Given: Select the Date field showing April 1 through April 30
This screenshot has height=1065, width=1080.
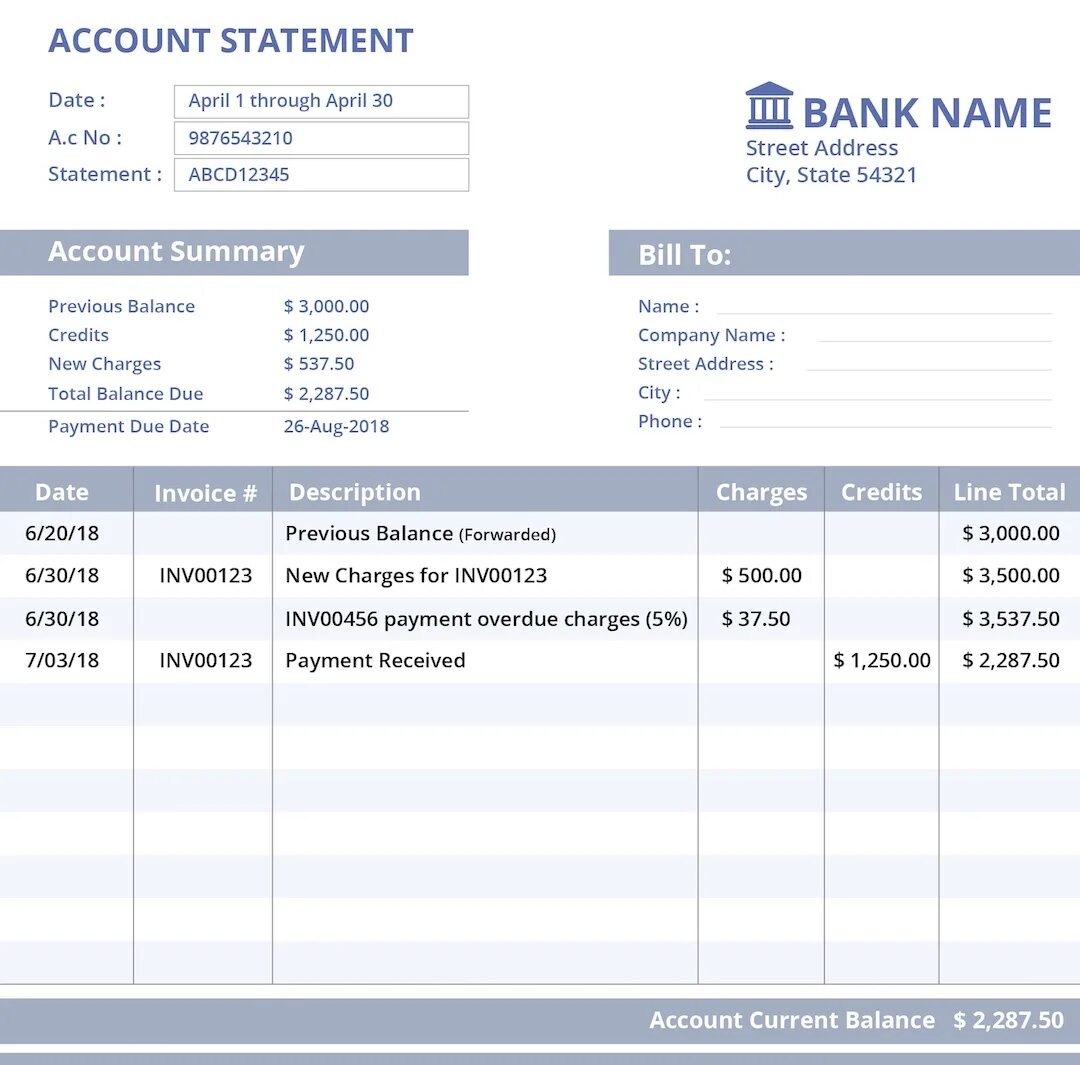Looking at the screenshot, I should pos(321,101).
